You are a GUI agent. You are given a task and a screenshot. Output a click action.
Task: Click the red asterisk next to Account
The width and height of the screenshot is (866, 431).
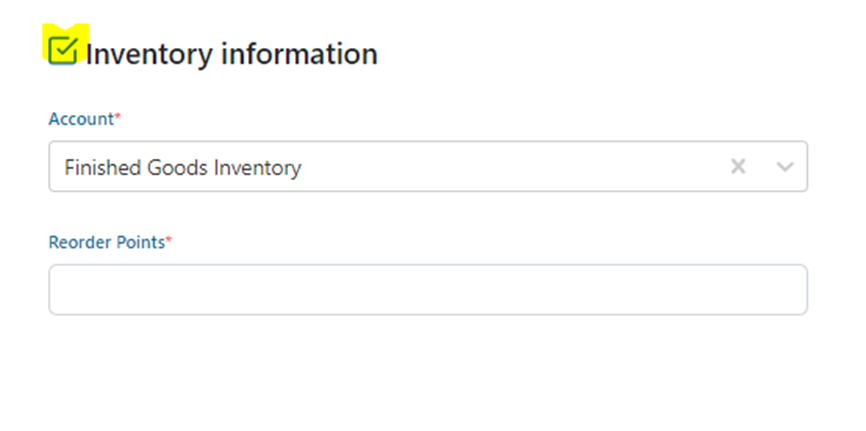(x=118, y=118)
